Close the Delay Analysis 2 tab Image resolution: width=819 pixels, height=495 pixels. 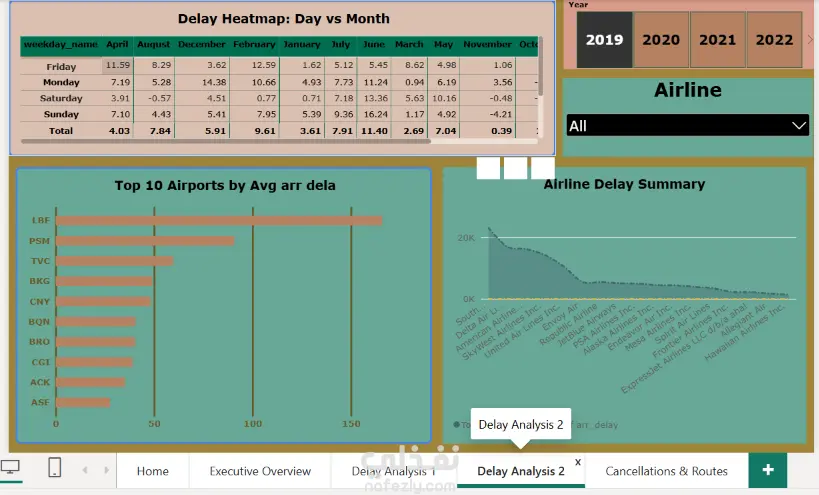coord(578,462)
